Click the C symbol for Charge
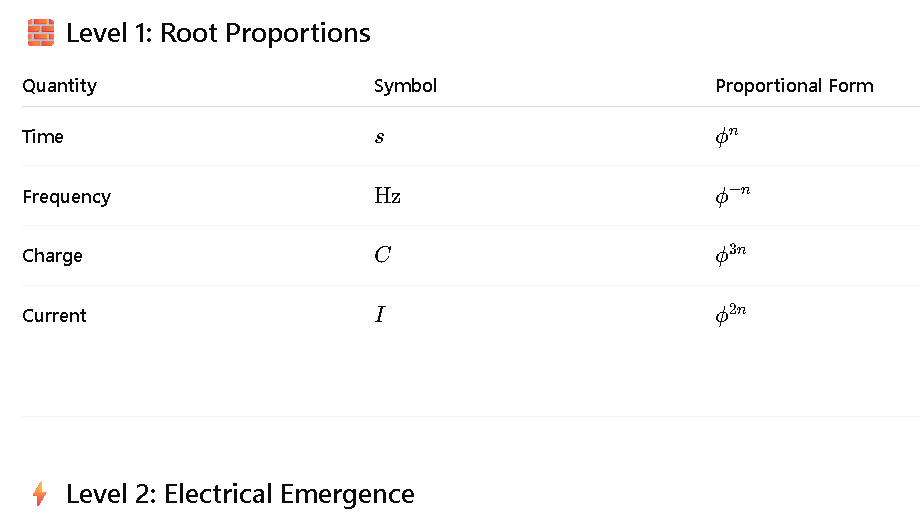The image size is (920, 516). coord(383,255)
